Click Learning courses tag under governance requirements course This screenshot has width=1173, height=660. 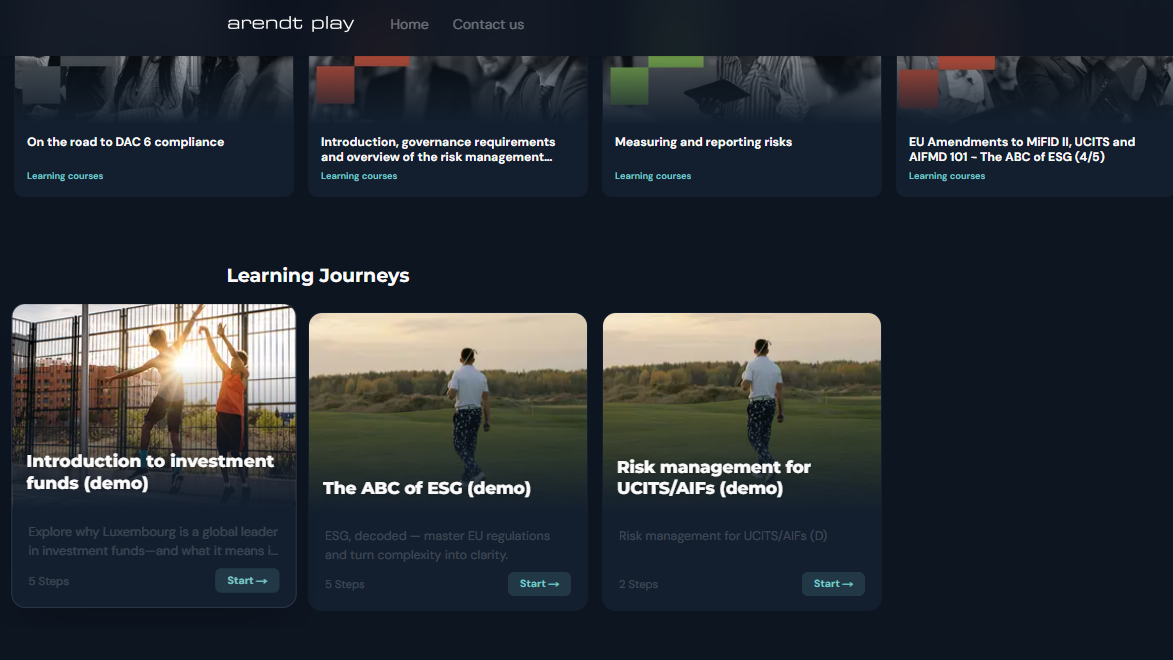coord(359,176)
